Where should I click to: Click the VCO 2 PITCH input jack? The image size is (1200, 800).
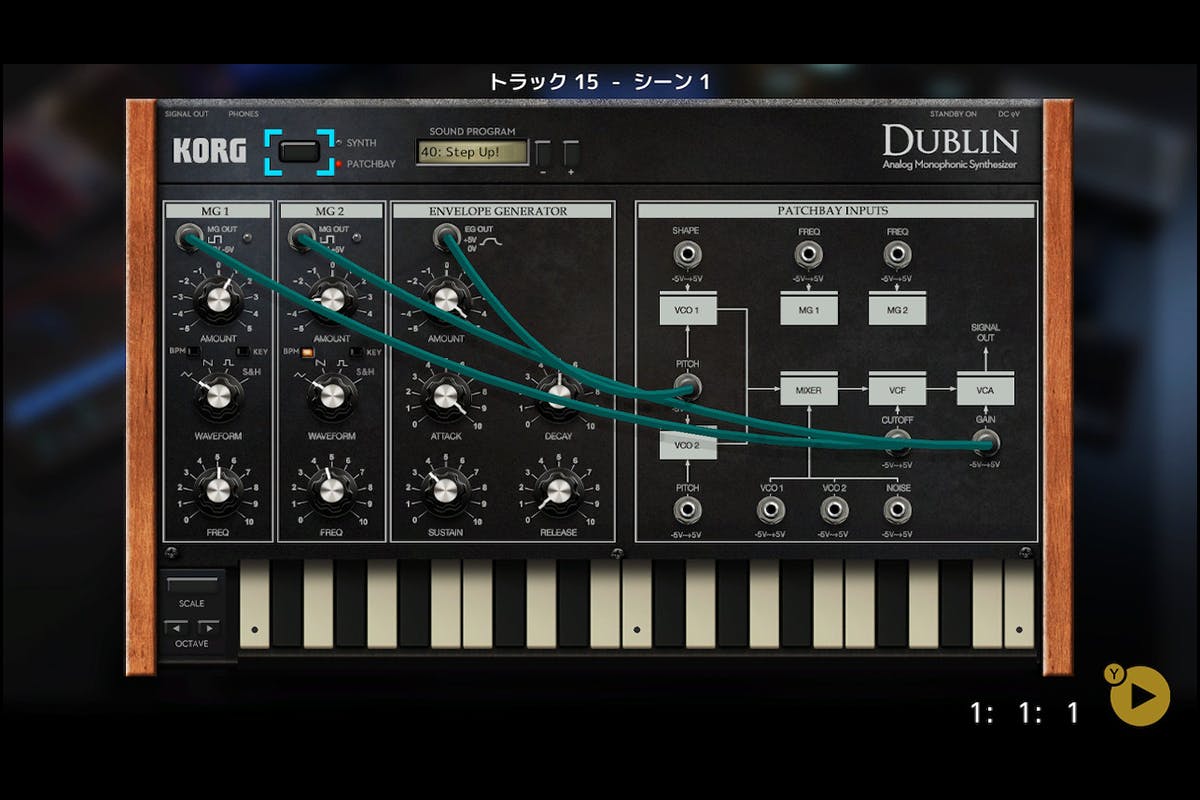tap(686, 510)
